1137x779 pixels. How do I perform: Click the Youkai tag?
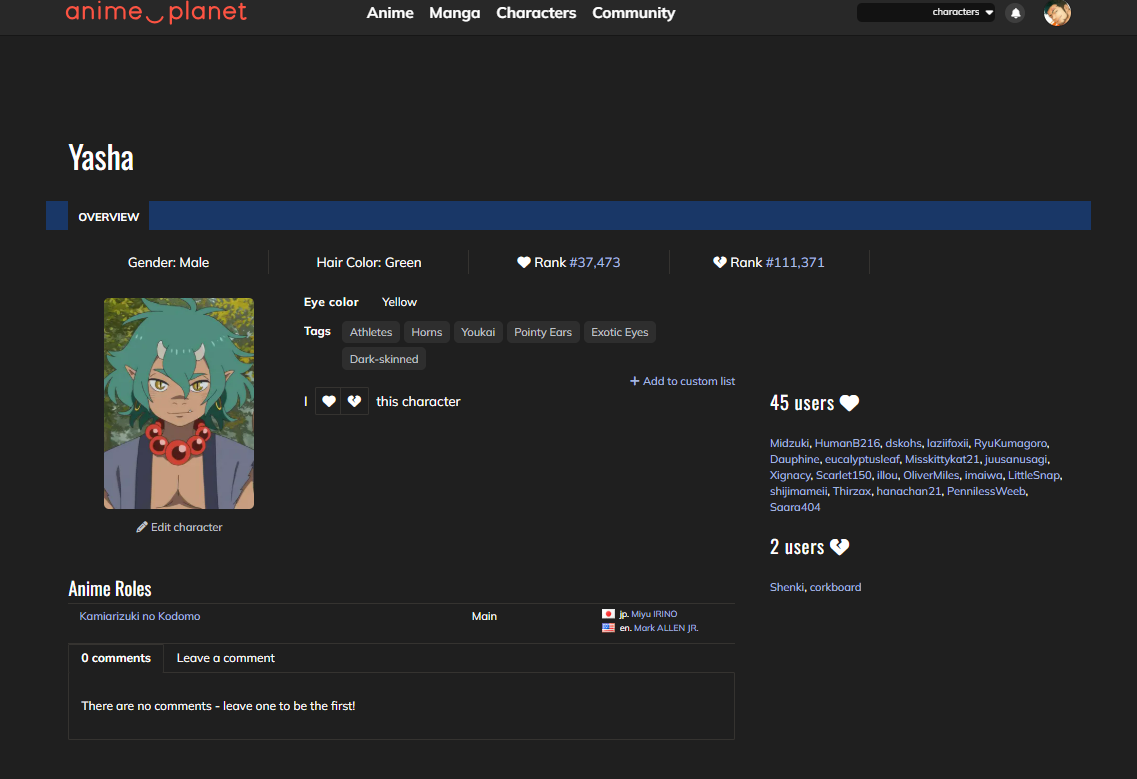tap(478, 332)
